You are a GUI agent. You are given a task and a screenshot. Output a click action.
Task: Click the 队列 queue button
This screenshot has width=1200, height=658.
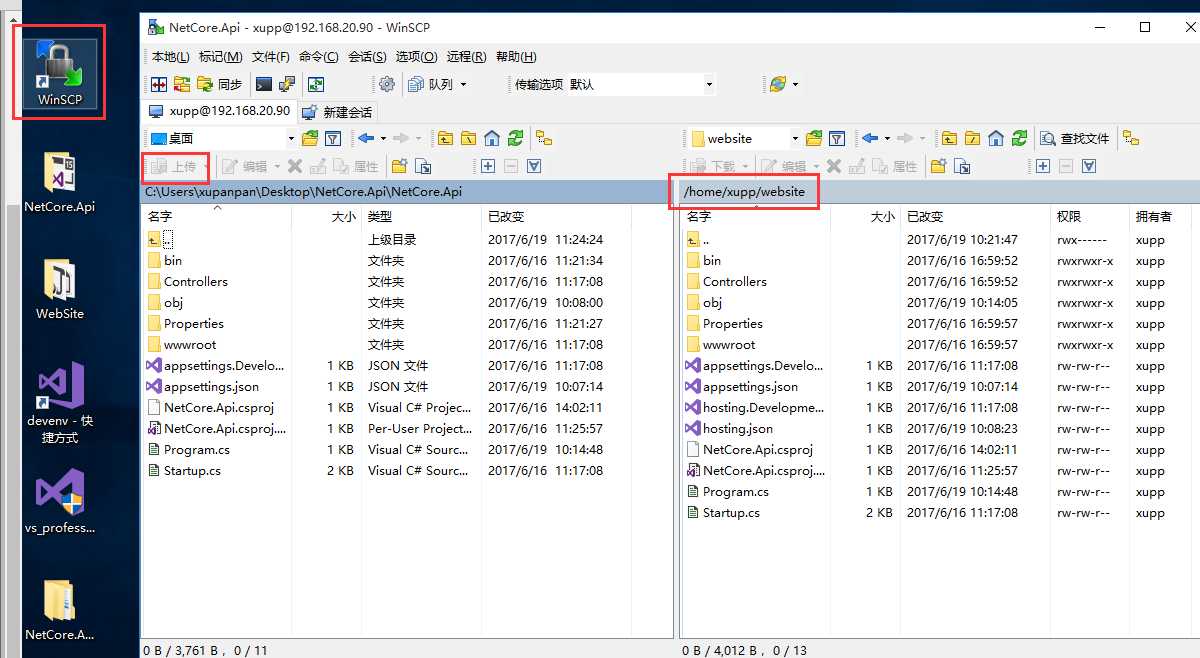(431, 85)
